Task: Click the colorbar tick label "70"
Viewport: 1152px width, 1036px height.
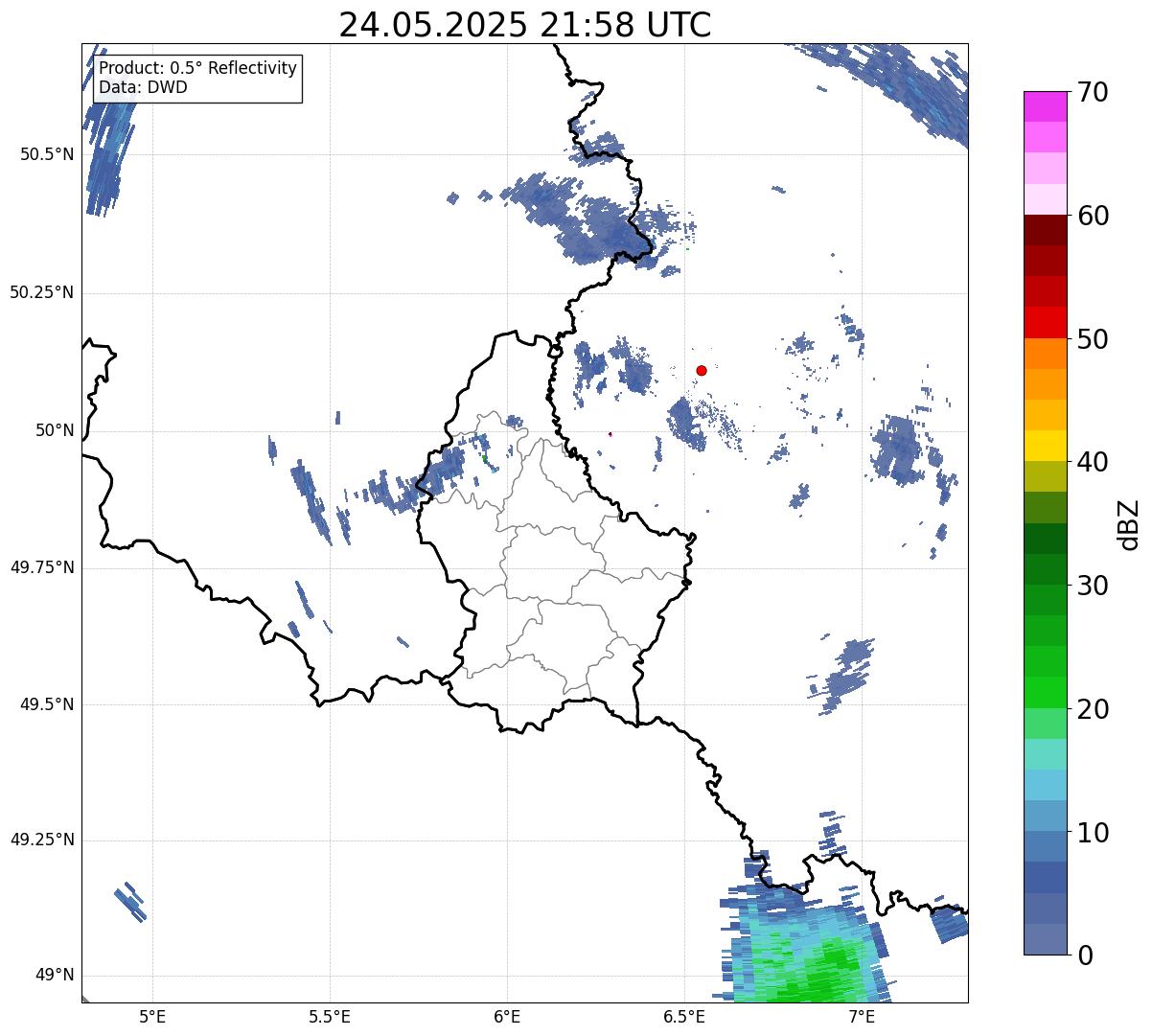Action: point(1093,92)
